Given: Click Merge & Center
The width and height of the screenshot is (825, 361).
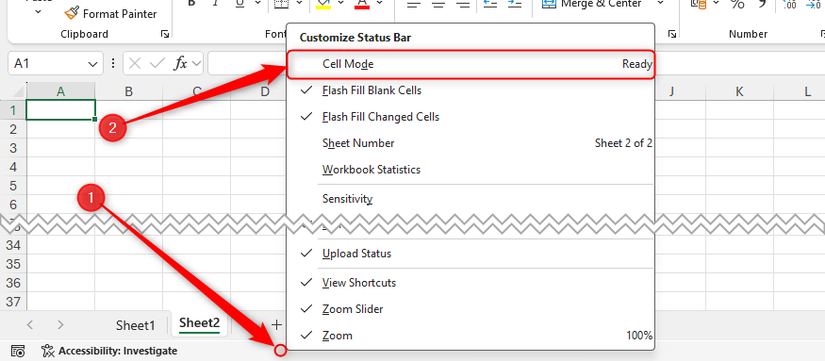Looking at the screenshot, I should click(592, 4).
